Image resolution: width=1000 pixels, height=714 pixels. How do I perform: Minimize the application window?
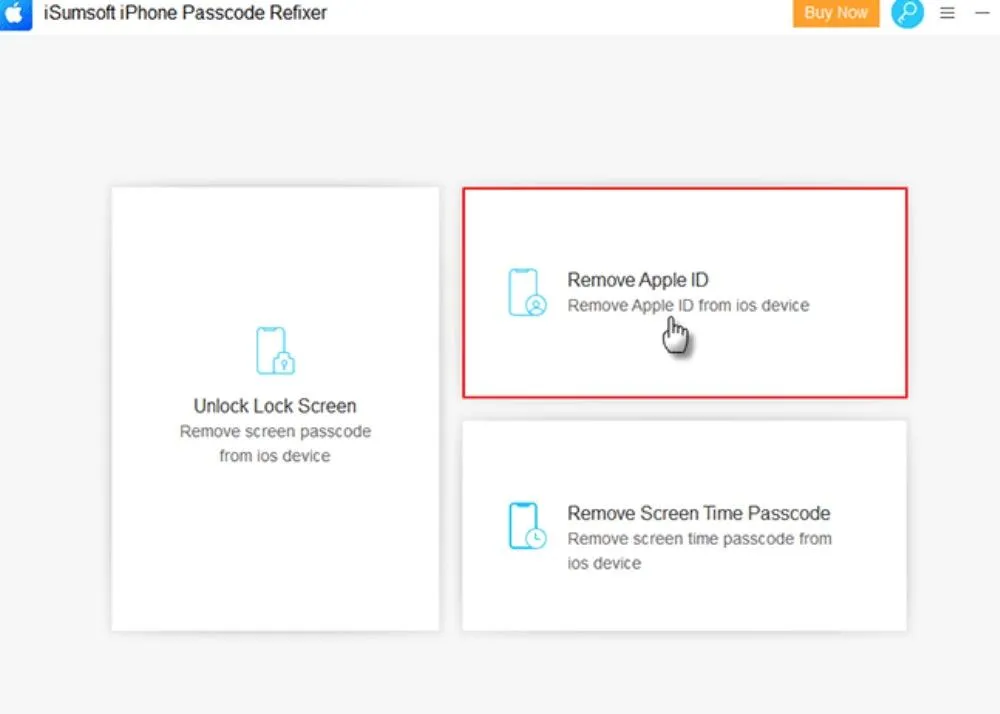point(986,13)
